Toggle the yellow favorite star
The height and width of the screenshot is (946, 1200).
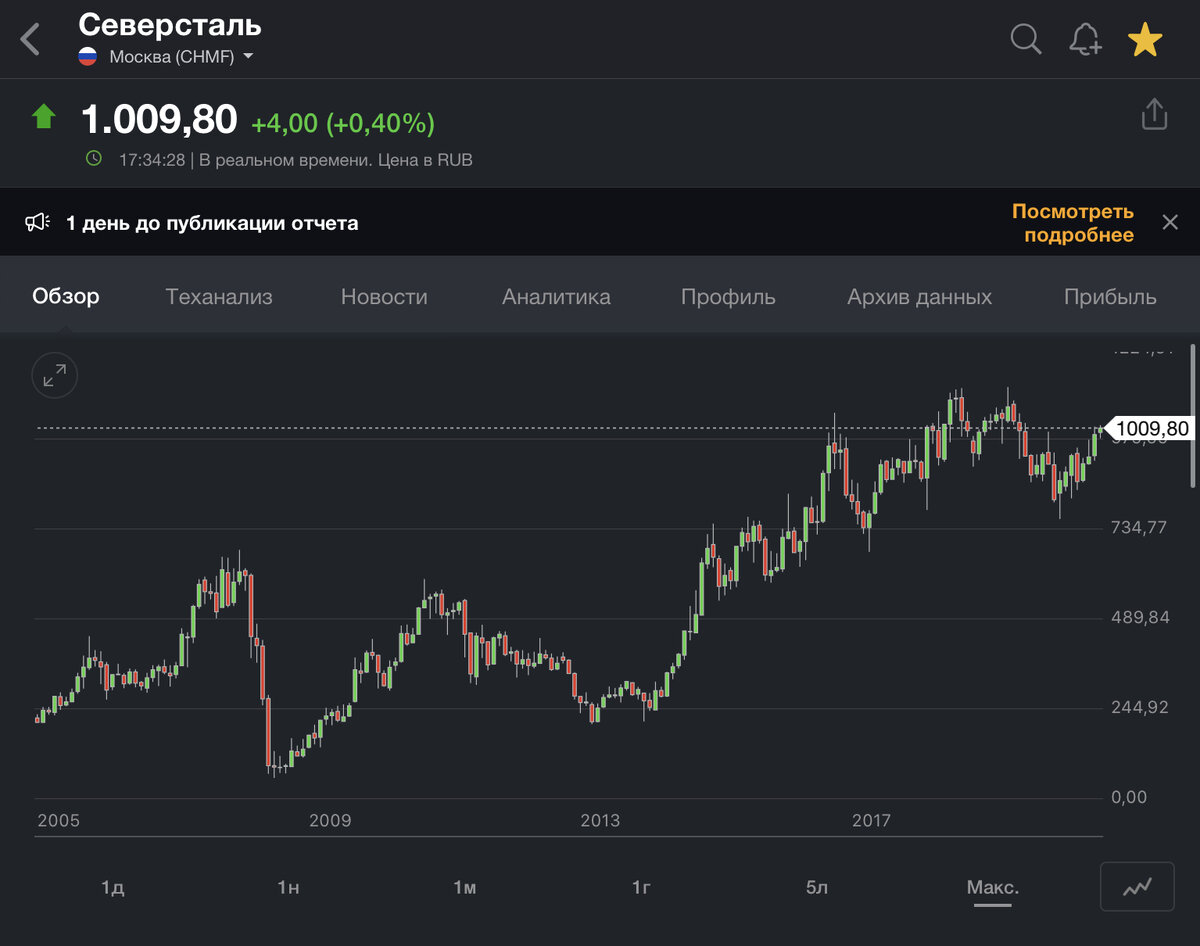click(1145, 40)
